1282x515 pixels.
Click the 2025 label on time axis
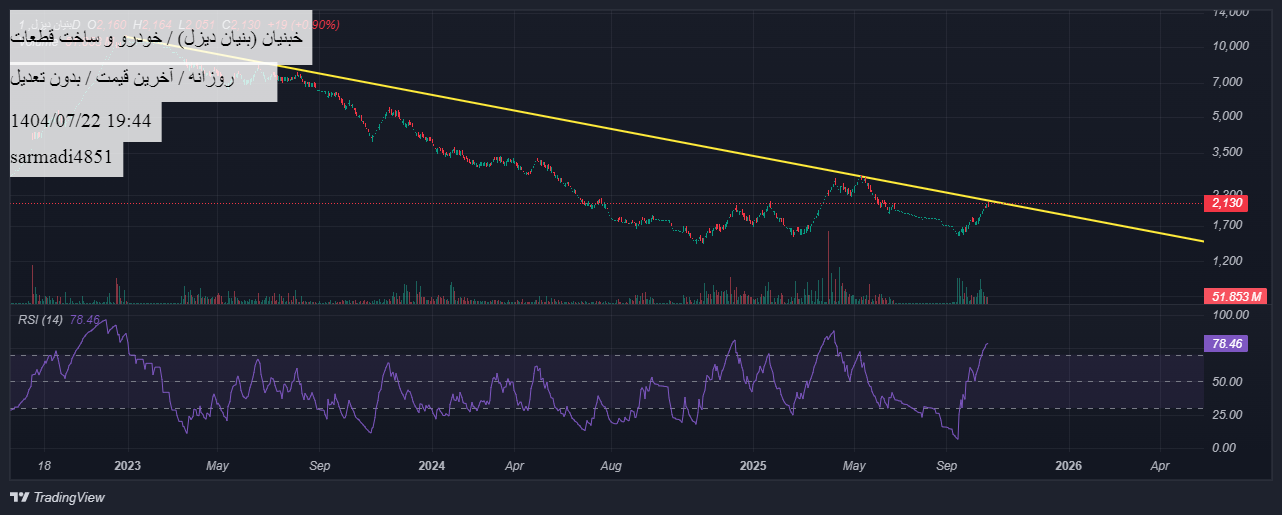(752, 466)
